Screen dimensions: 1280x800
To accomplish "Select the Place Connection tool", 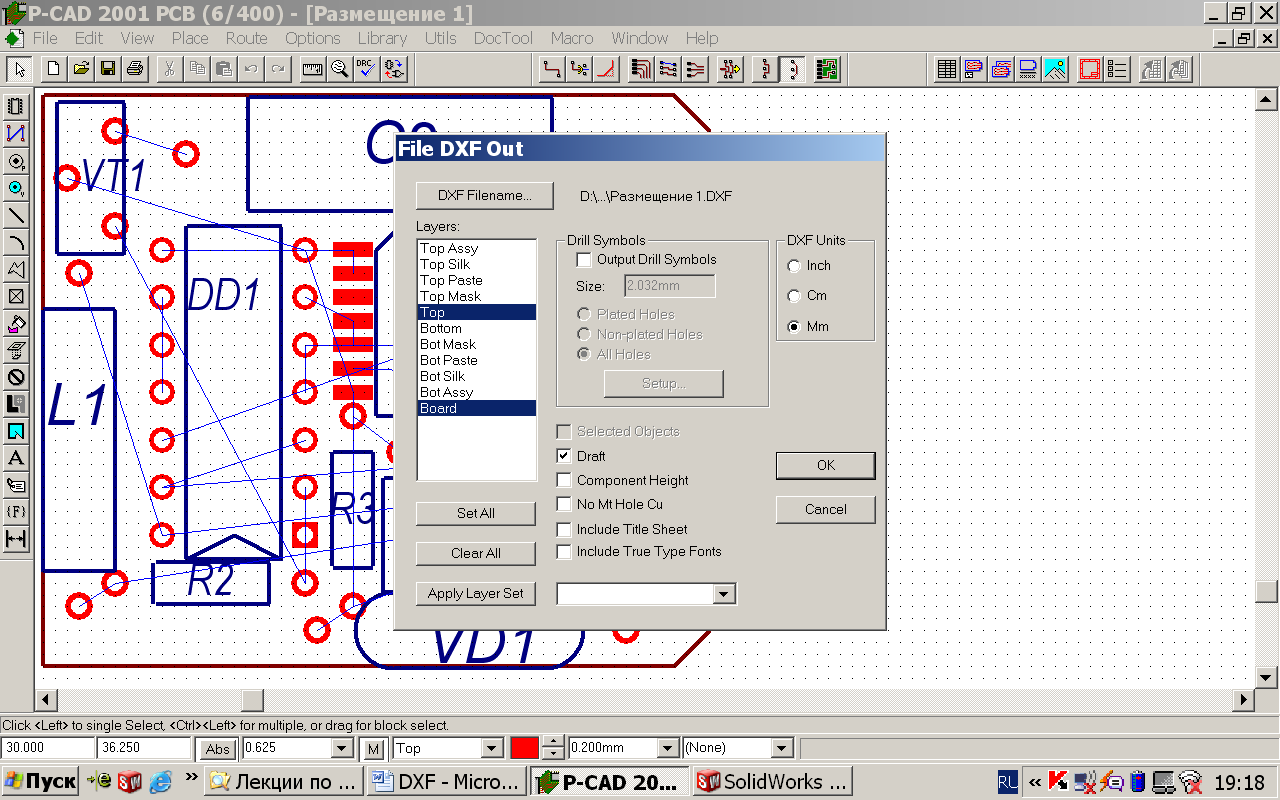I will point(16,134).
